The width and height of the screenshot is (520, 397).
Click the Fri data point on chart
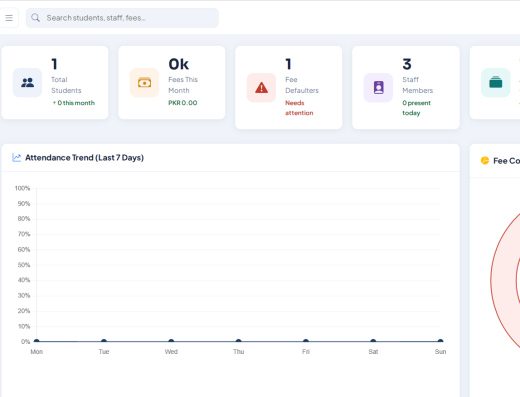point(306,341)
